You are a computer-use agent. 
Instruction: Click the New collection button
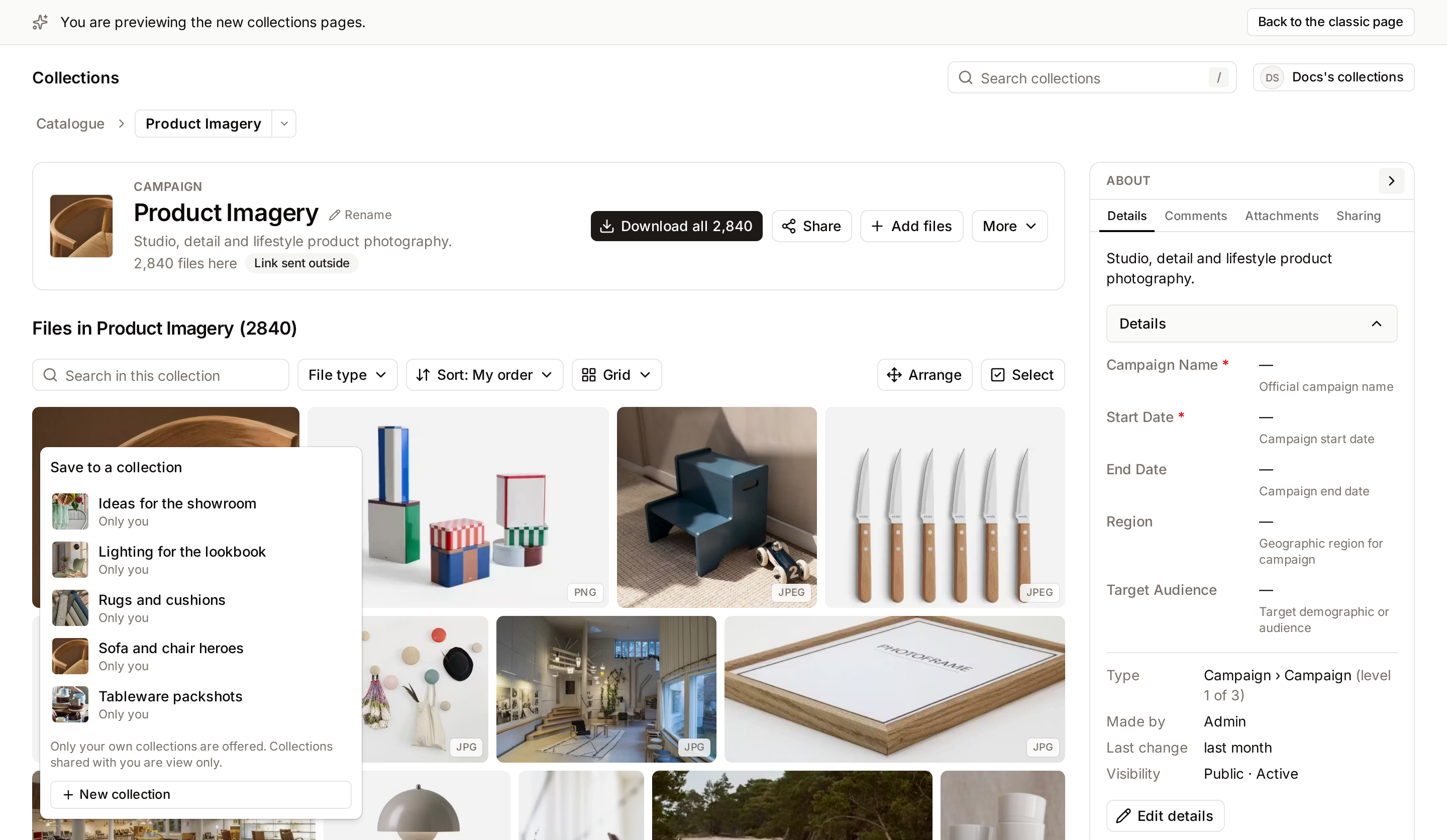tap(200, 794)
